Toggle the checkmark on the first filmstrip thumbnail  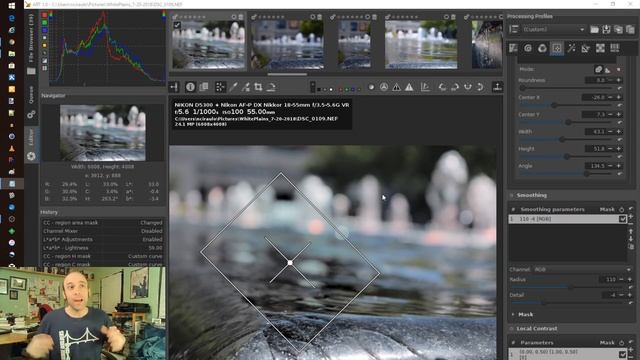coord(177,25)
